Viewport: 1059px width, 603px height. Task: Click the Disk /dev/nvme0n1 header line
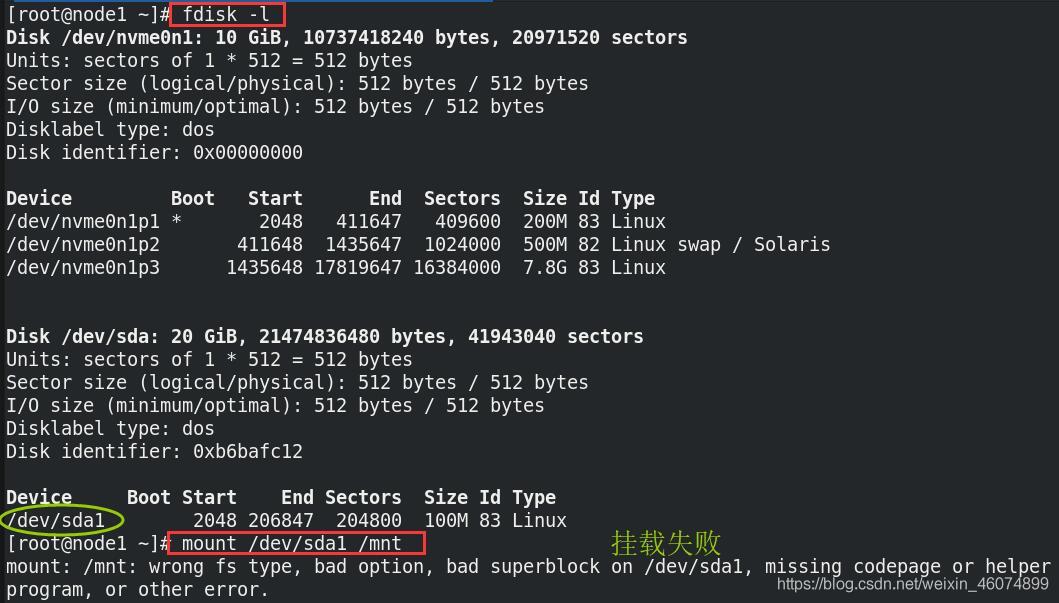pos(346,37)
